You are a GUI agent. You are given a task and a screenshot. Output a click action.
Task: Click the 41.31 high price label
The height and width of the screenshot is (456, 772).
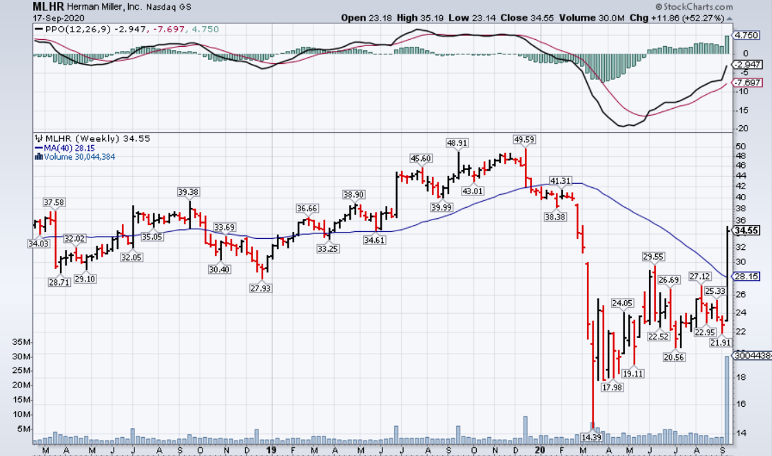point(560,181)
